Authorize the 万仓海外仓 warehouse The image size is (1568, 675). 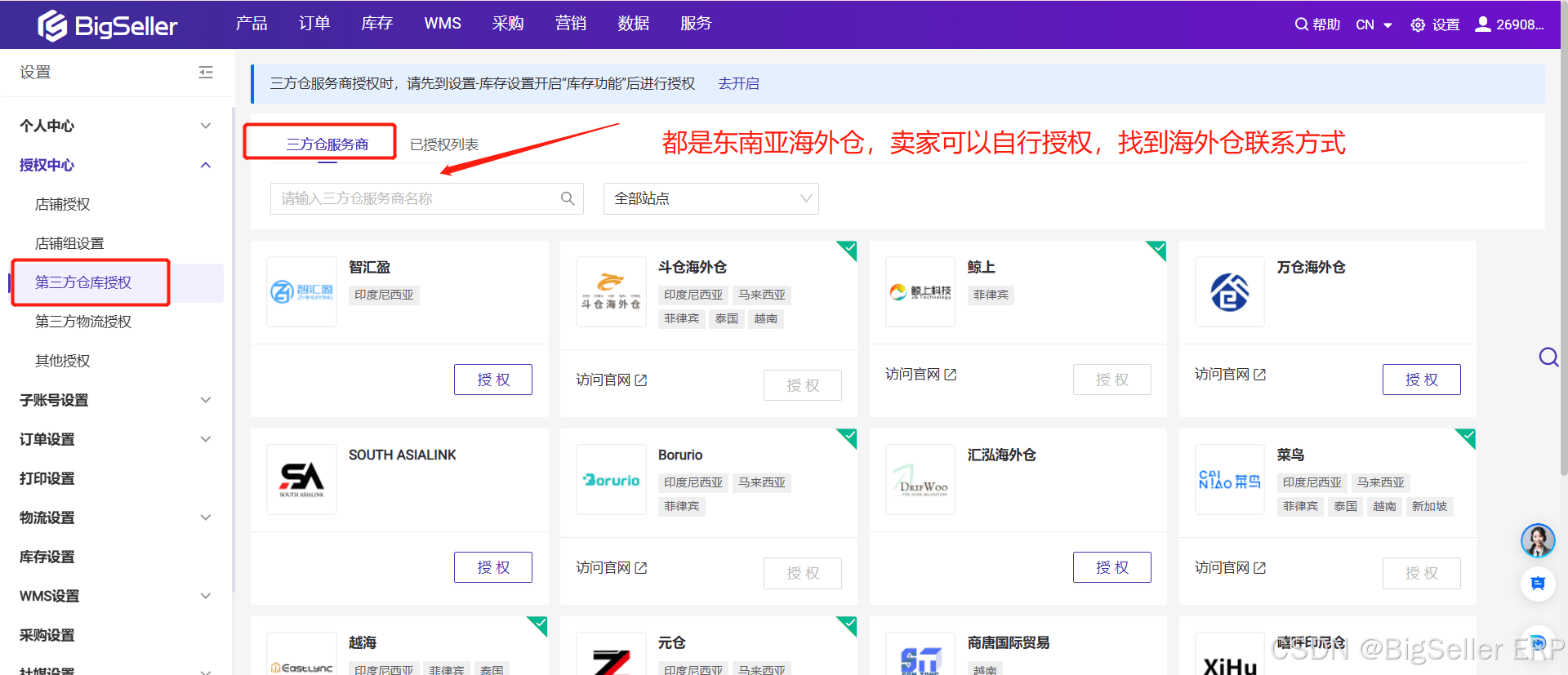[x=1422, y=380]
